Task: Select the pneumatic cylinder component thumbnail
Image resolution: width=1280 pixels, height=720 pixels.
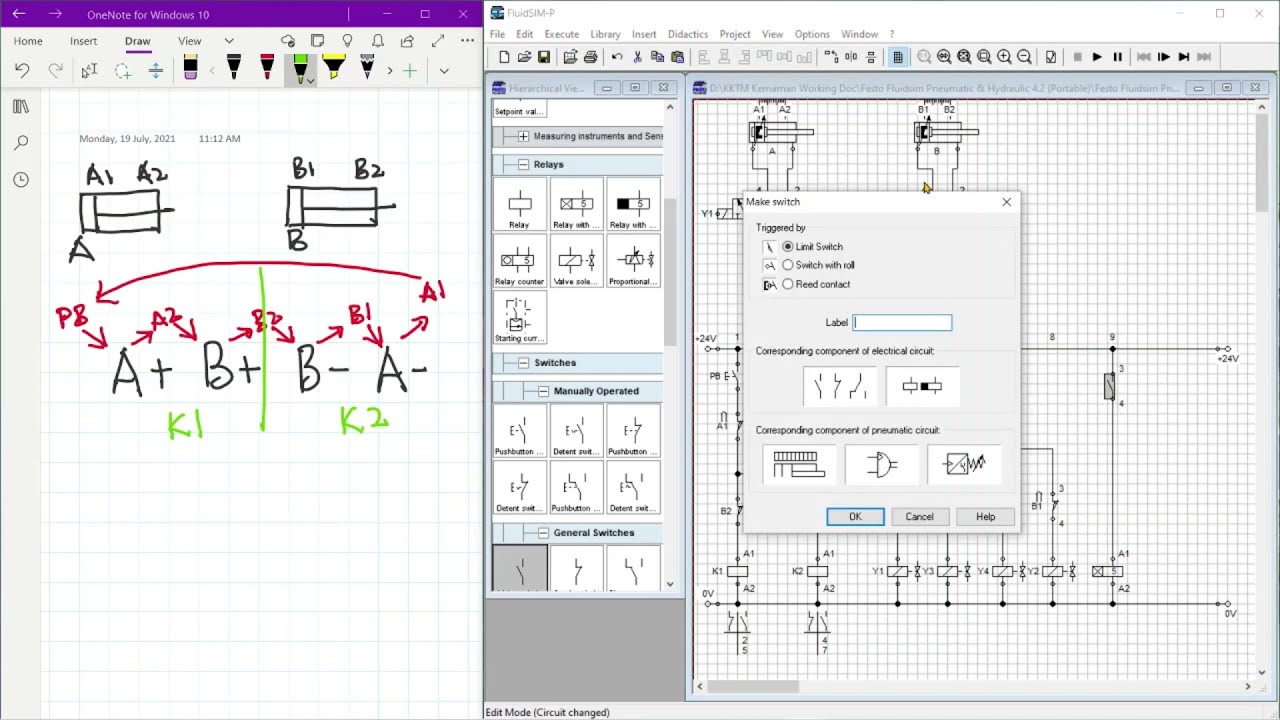Action: click(x=798, y=465)
